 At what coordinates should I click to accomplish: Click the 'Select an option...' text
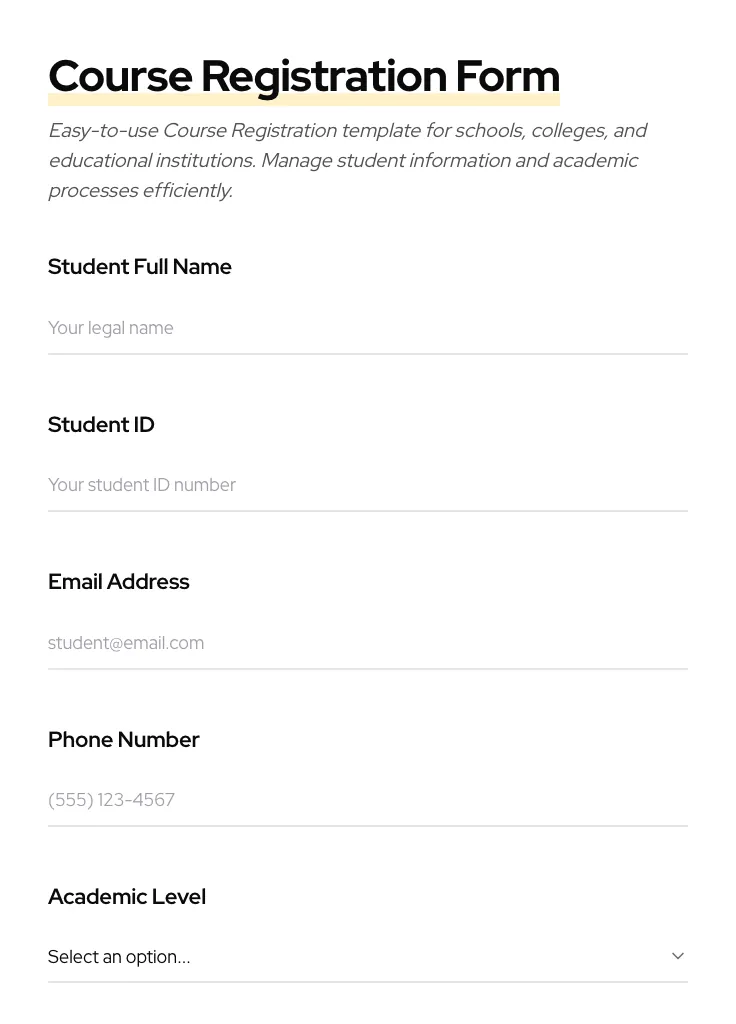pos(119,957)
